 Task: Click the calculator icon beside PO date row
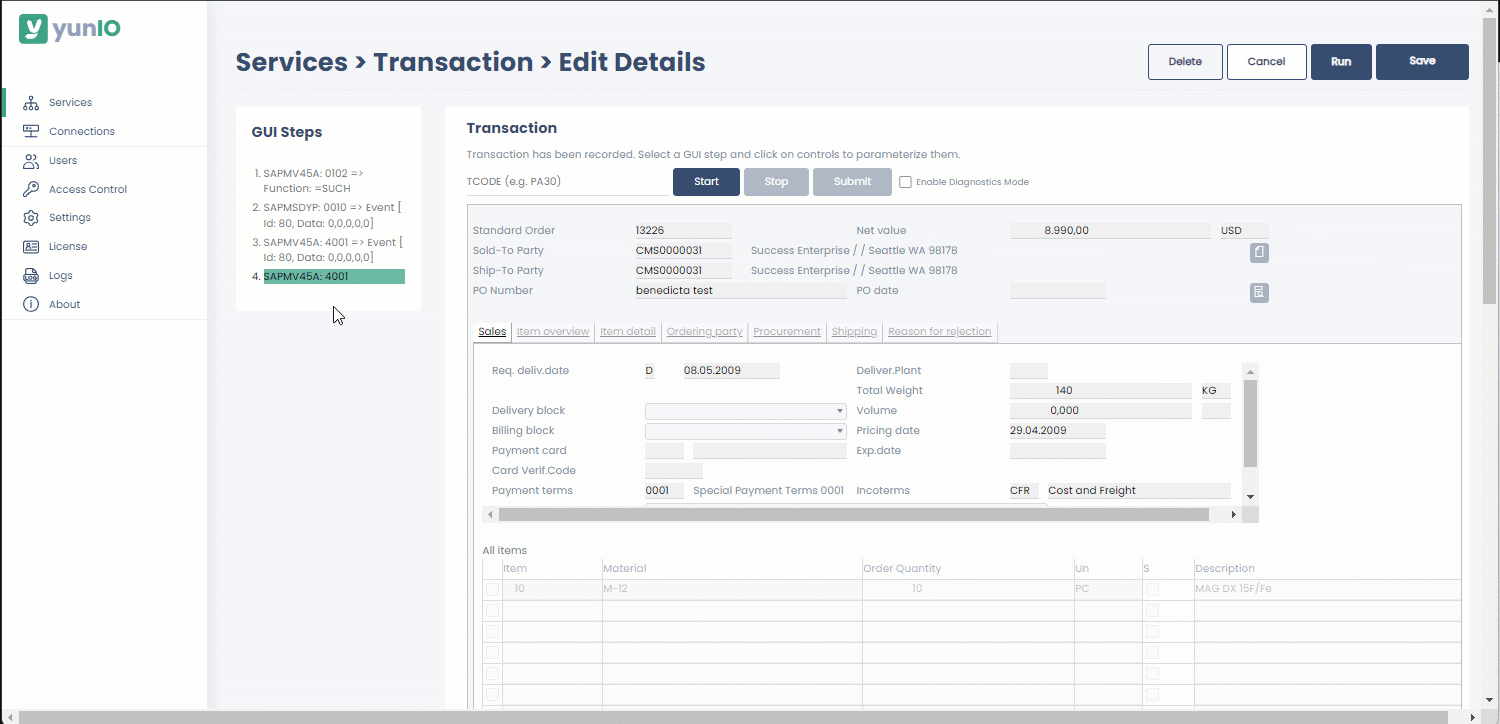(1259, 293)
